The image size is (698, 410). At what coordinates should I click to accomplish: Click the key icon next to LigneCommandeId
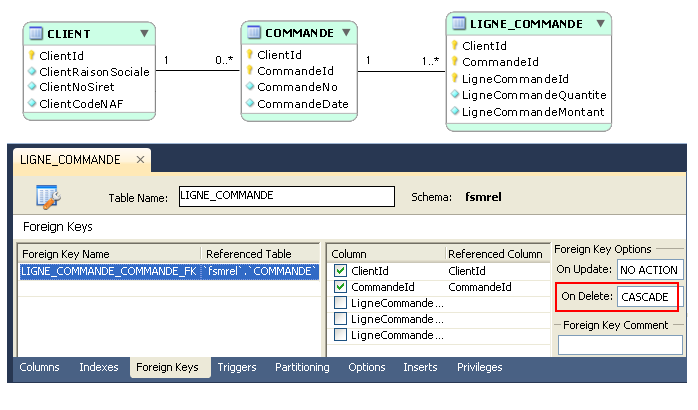click(x=455, y=78)
